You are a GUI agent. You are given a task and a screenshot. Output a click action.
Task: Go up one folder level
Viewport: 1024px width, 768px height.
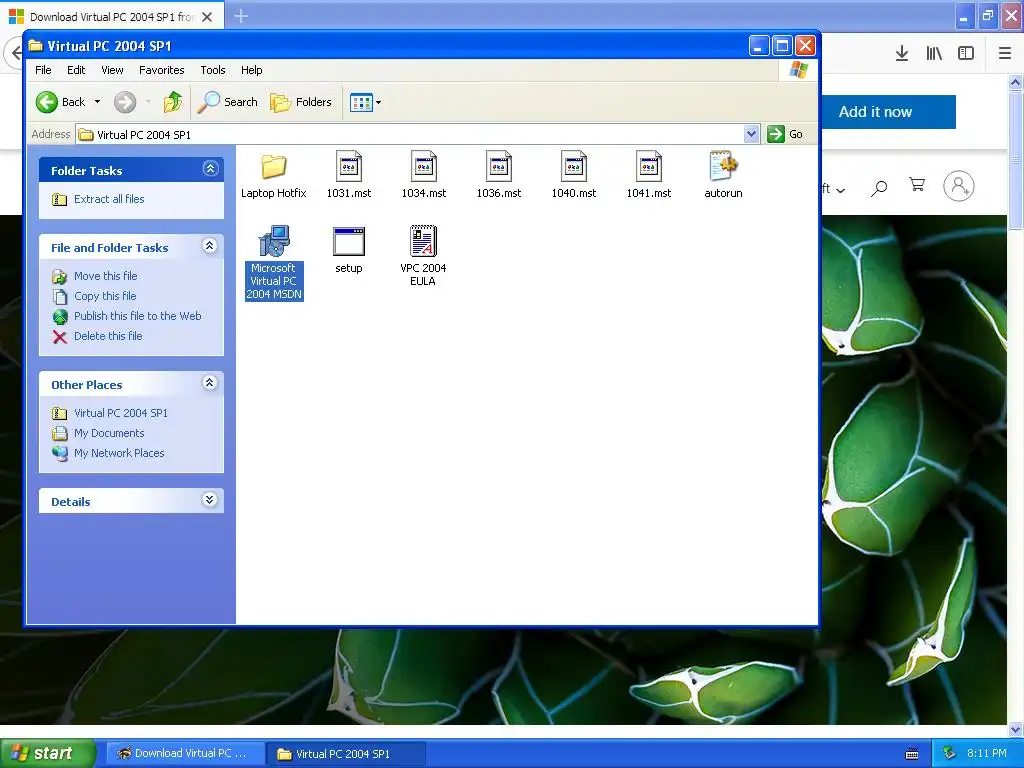[173, 102]
